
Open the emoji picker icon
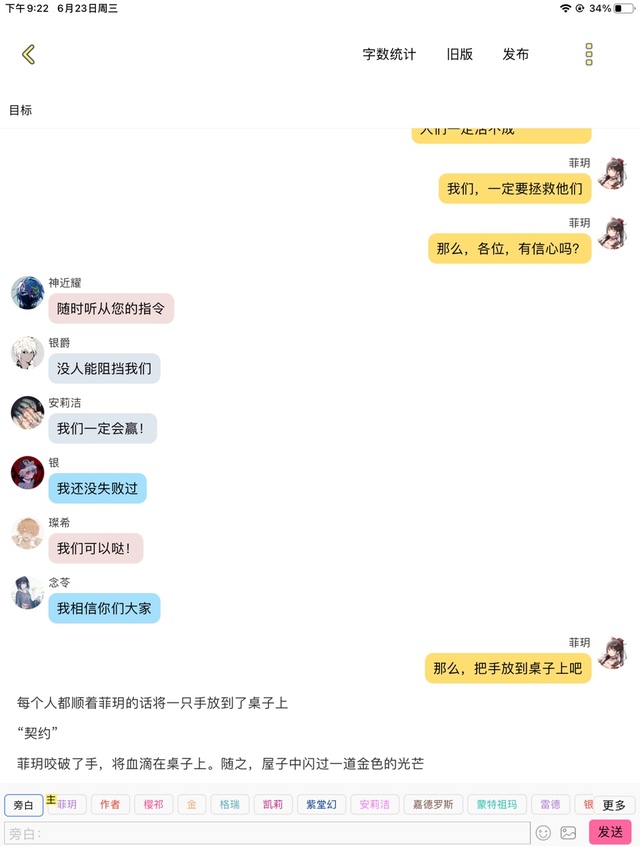(543, 833)
